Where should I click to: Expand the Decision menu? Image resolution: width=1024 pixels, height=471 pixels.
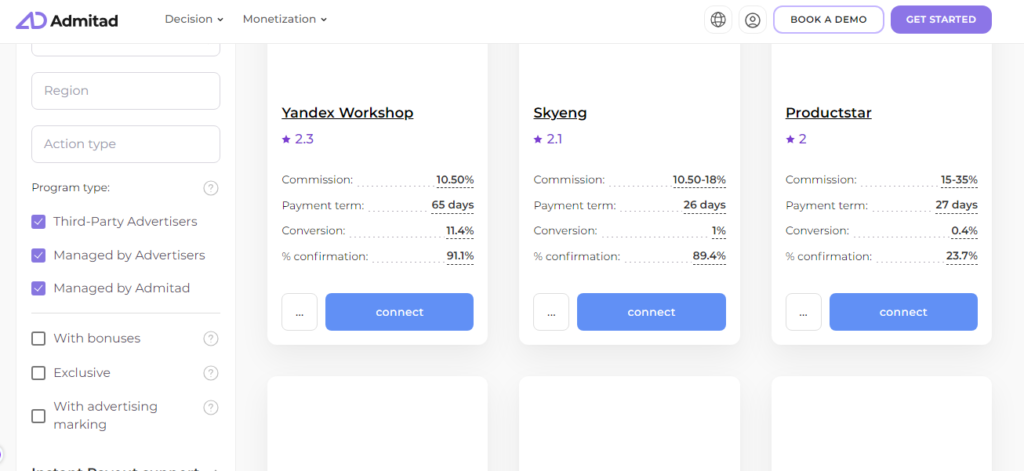click(x=194, y=20)
